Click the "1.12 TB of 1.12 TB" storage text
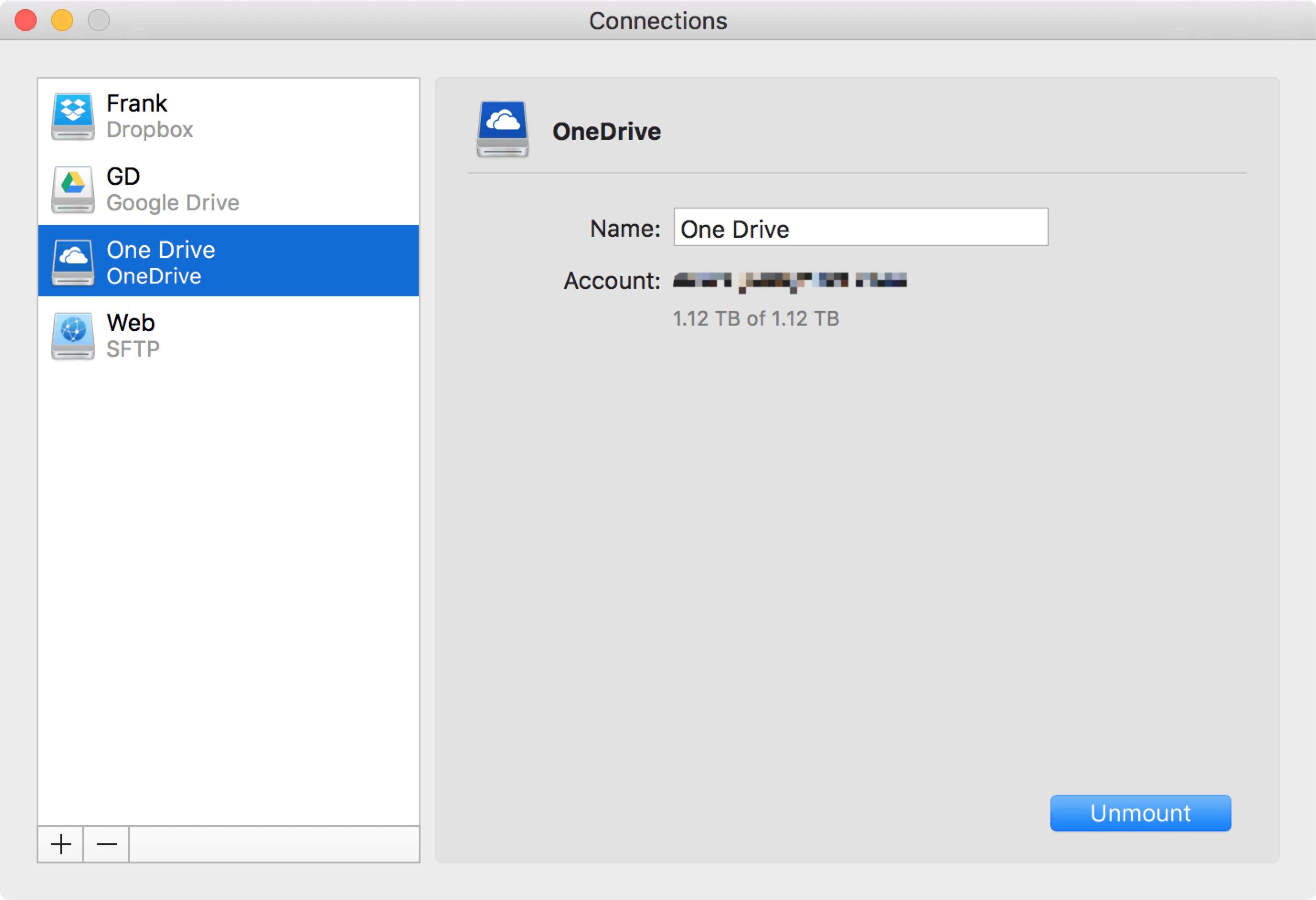Viewport: 1316px width, 900px height. 756,318
